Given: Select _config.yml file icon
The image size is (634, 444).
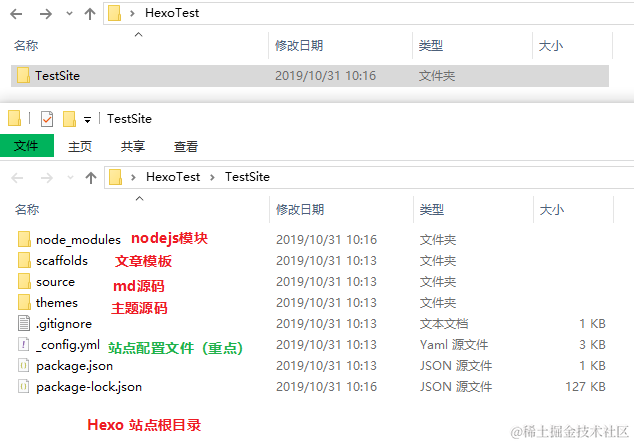Looking at the screenshot, I should 24,344.
